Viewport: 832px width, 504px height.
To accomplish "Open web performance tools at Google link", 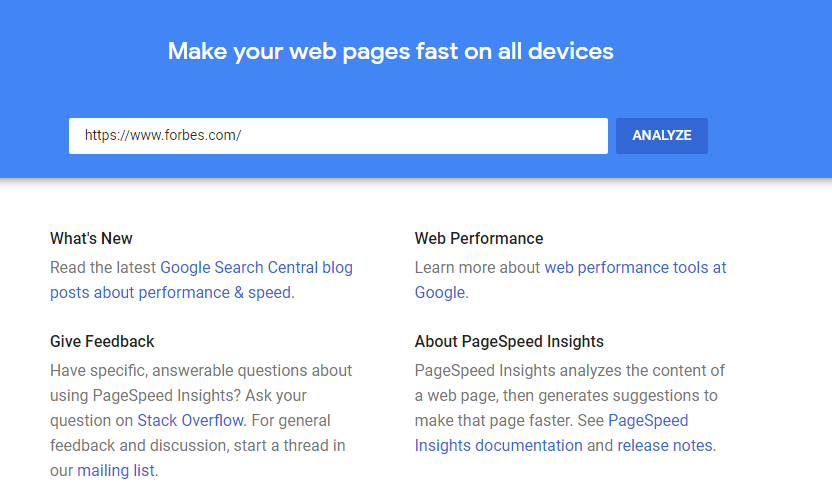I will click(635, 268).
